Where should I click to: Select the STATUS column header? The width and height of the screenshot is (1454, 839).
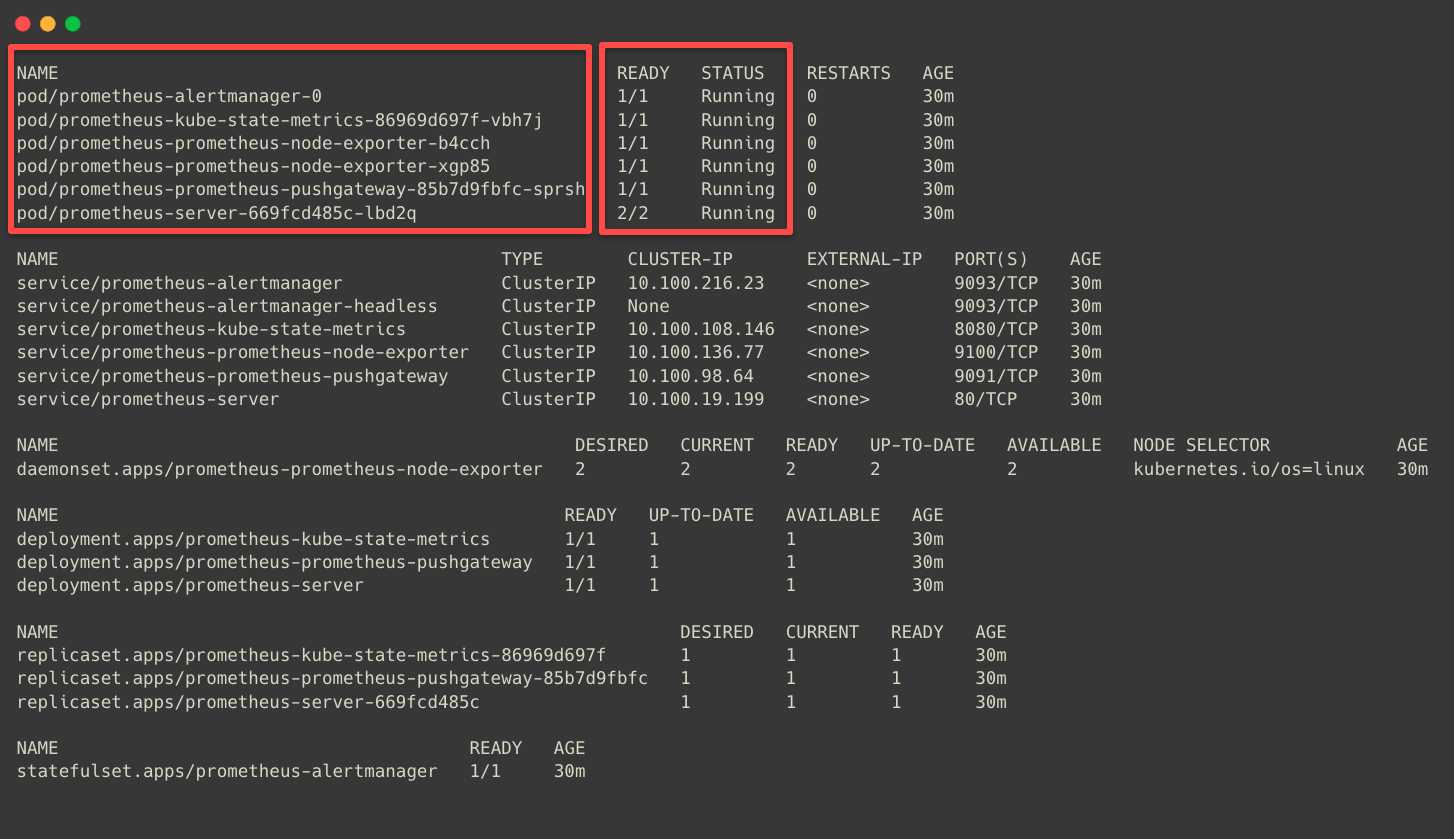coord(732,72)
